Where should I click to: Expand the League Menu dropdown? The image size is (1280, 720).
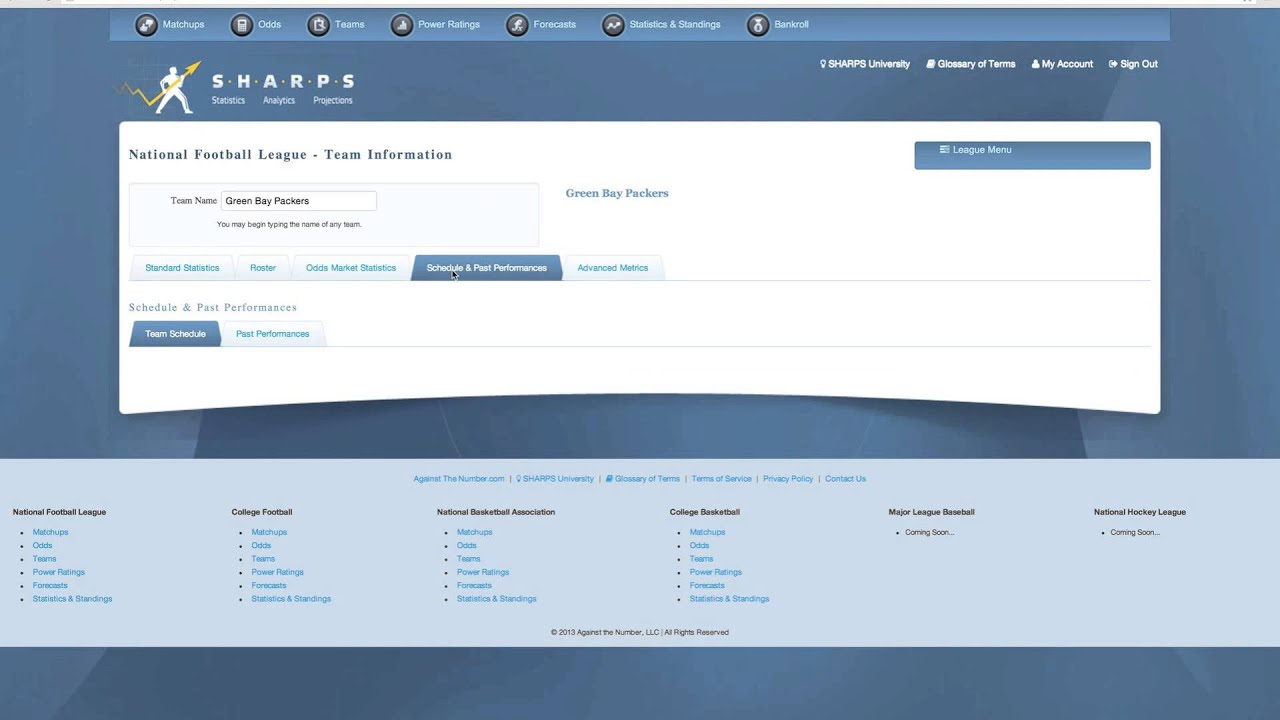point(1032,155)
